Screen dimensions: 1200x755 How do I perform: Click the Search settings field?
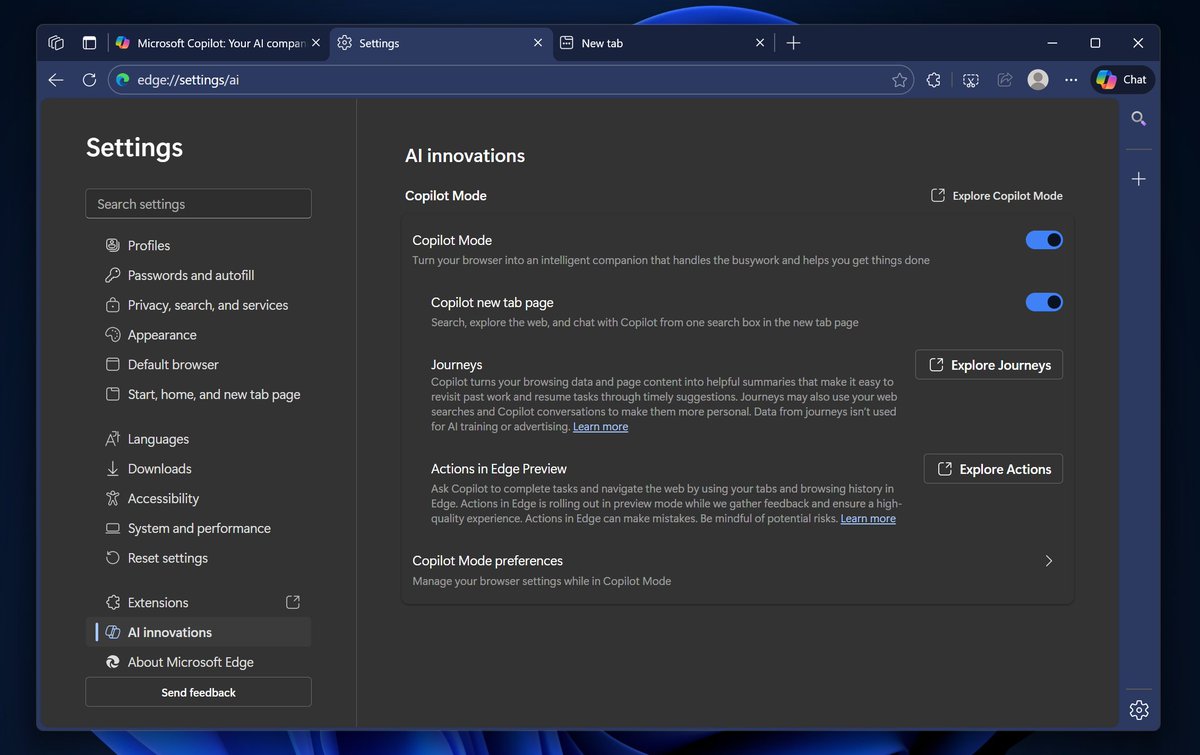click(x=198, y=204)
